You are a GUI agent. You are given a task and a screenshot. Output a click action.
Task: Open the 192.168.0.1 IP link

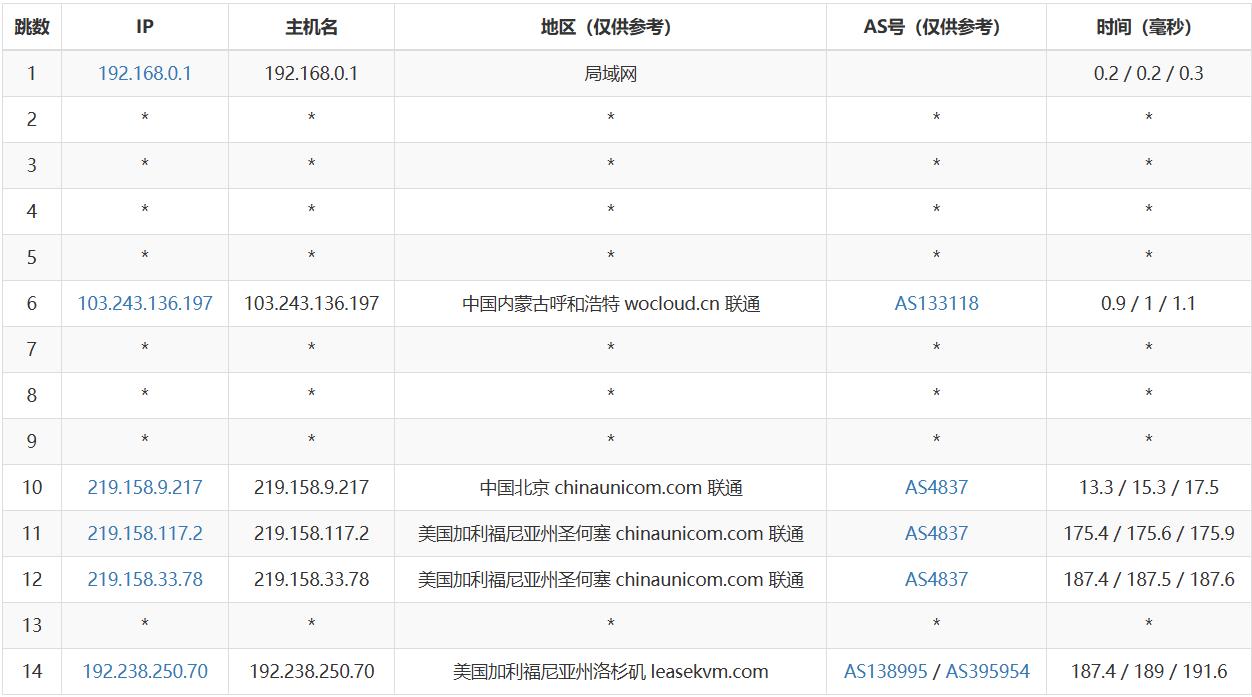(144, 73)
